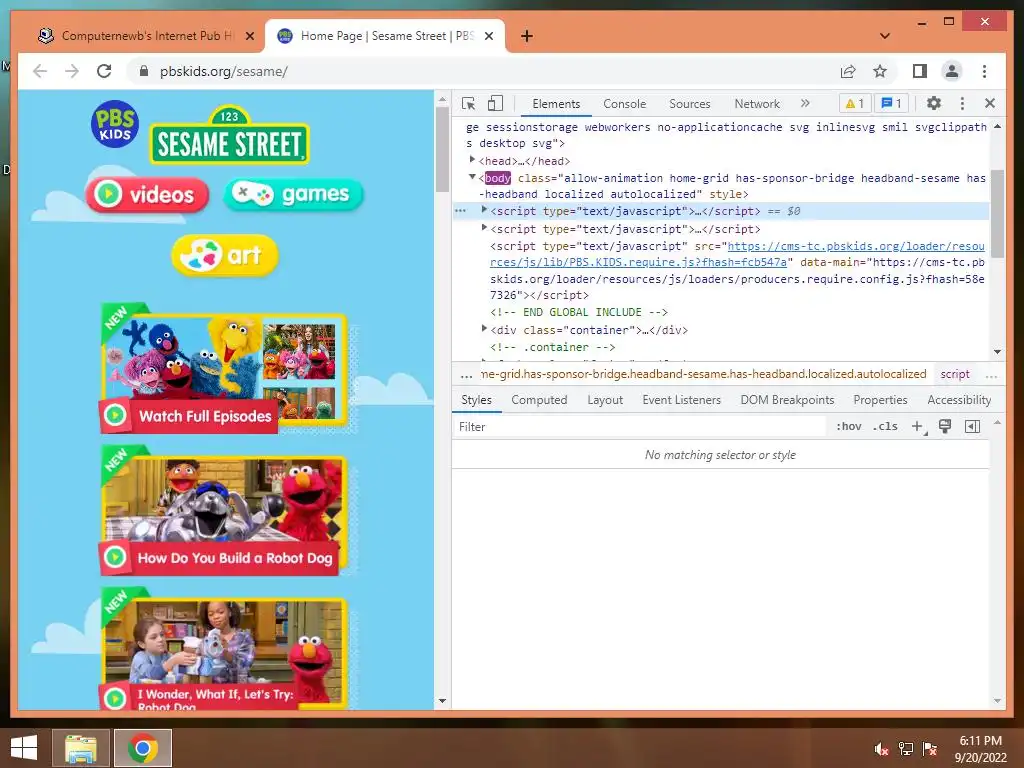Open the Event Listeners tab

(x=681, y=400)
